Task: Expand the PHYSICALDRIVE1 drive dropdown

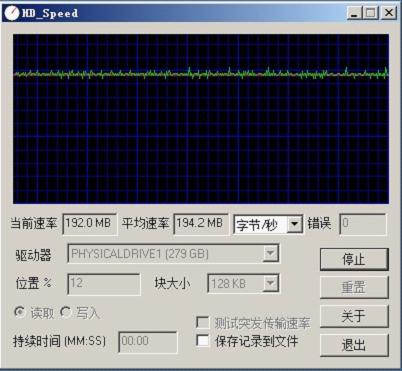Action: point(270,254)
